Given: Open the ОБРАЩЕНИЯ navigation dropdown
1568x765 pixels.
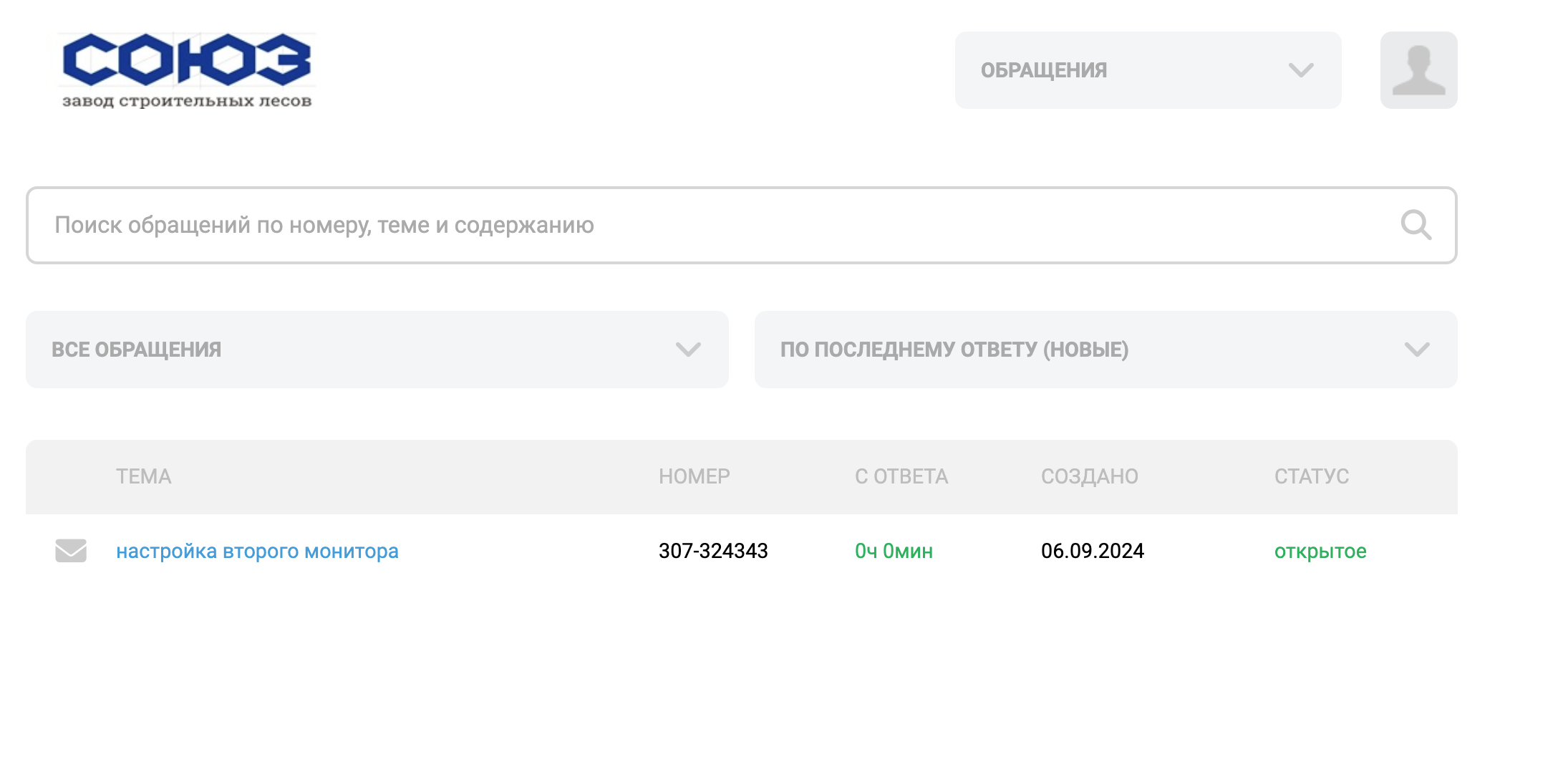Looking at the screenshot, I should pyautogui.click(x=1148, y=70).
